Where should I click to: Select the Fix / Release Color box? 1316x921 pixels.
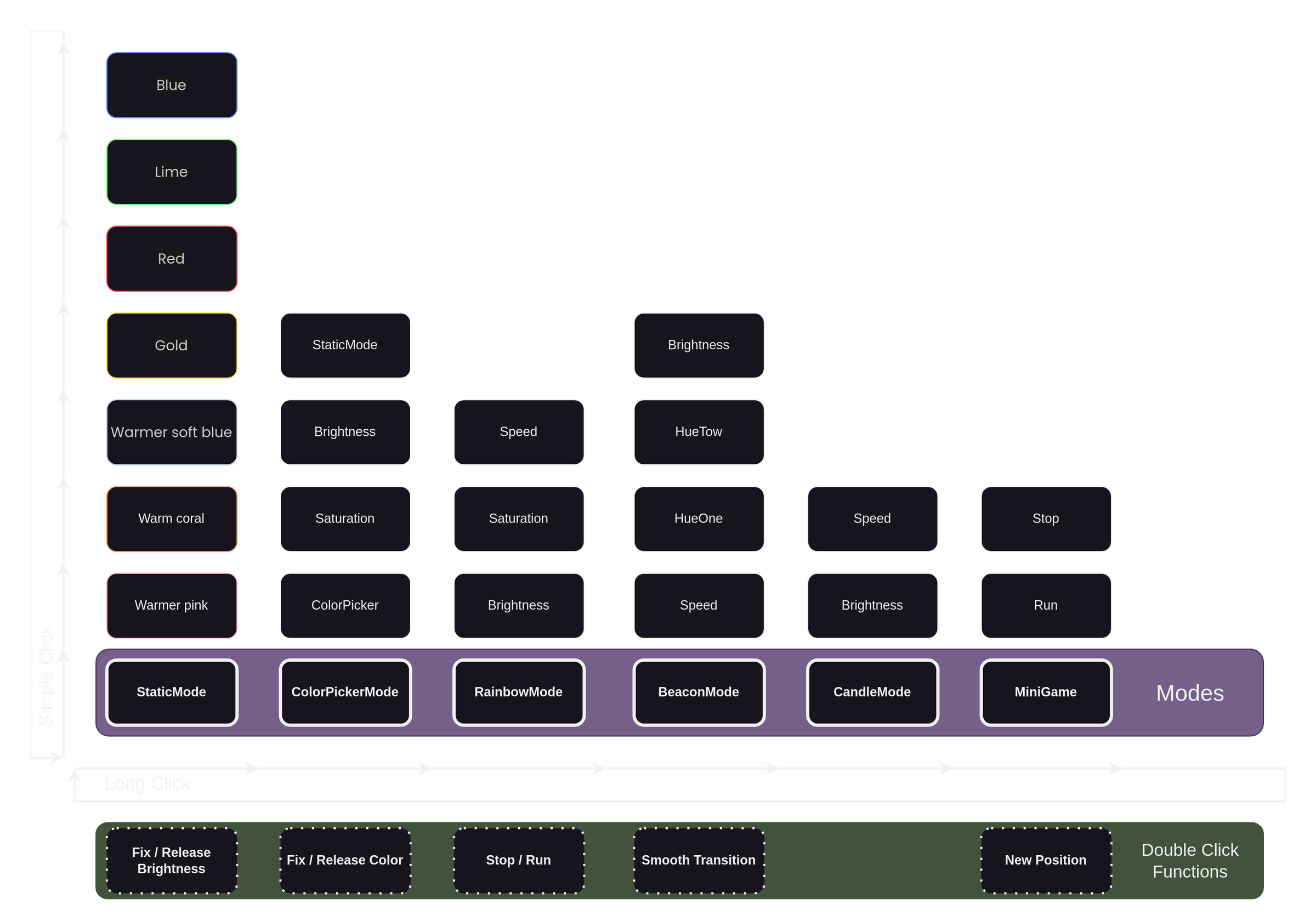point(345,861)
